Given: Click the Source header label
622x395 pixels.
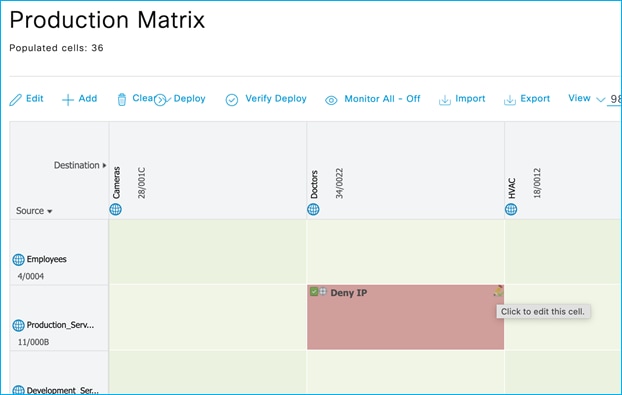Looking at the screenshot, I should [30, 211].
